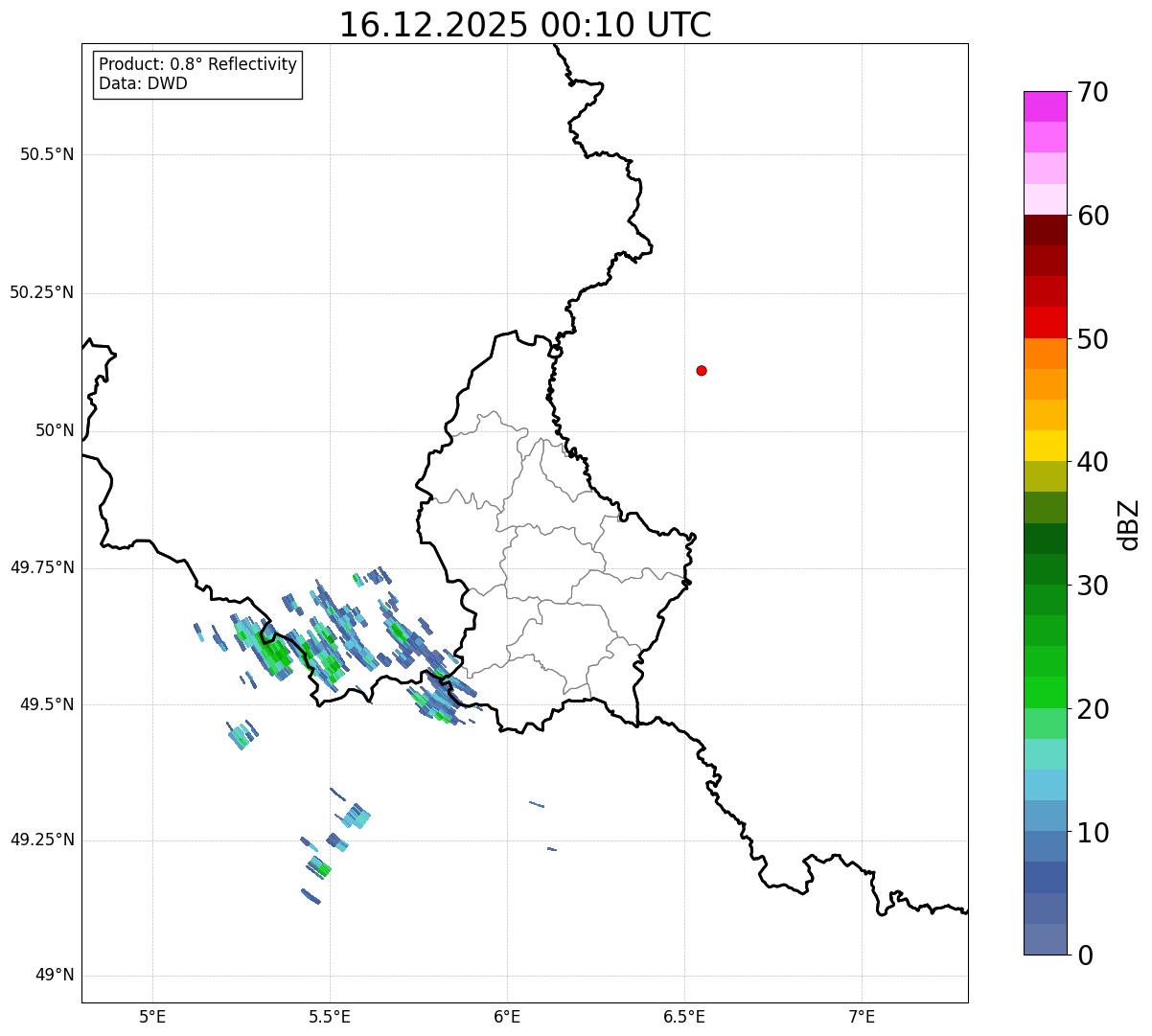Pick the dark maroon swatch just below 60

tap(1045, 230)
